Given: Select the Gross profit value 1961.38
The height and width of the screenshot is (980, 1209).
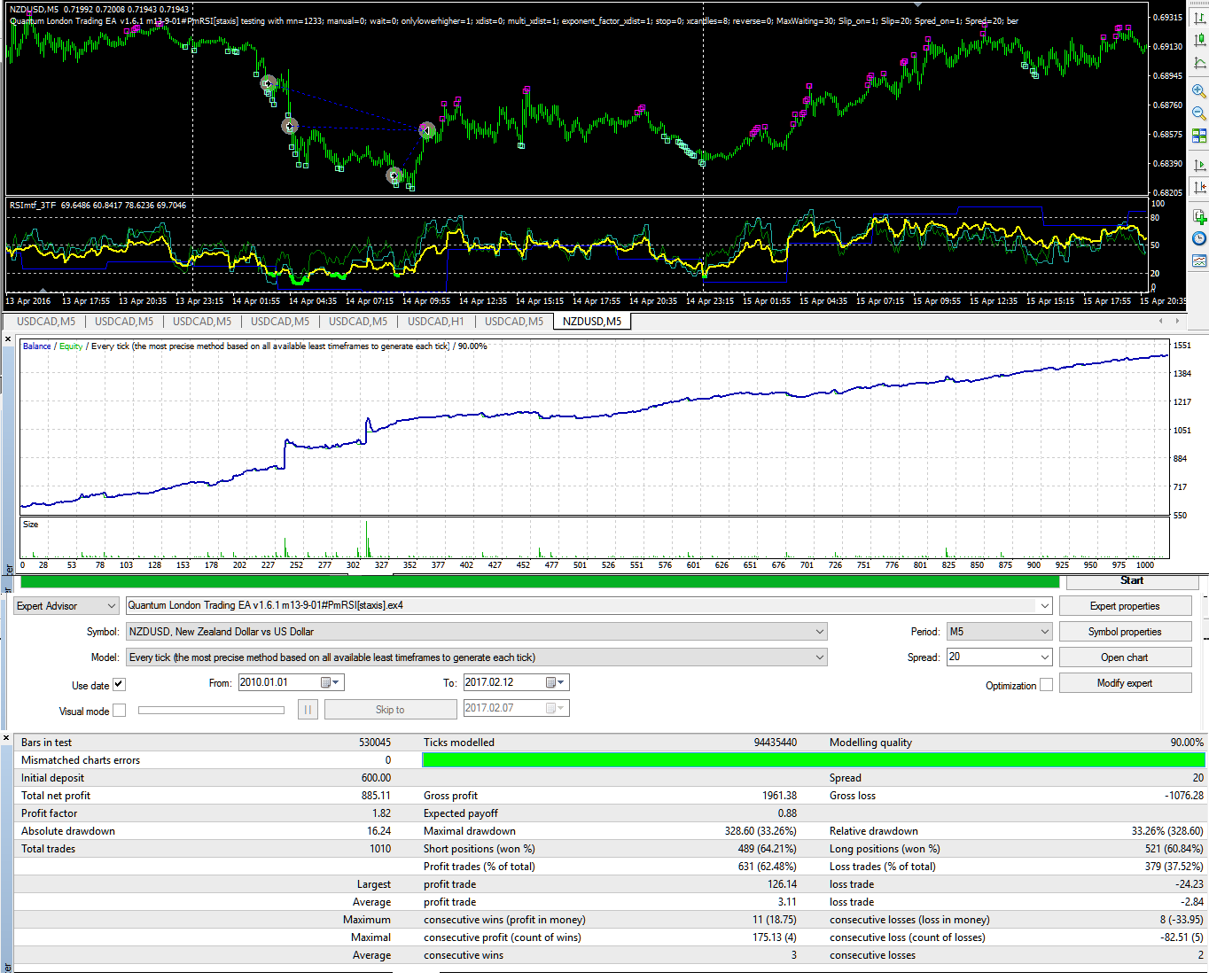Looking at the screenshot, I should click(779, 796).
